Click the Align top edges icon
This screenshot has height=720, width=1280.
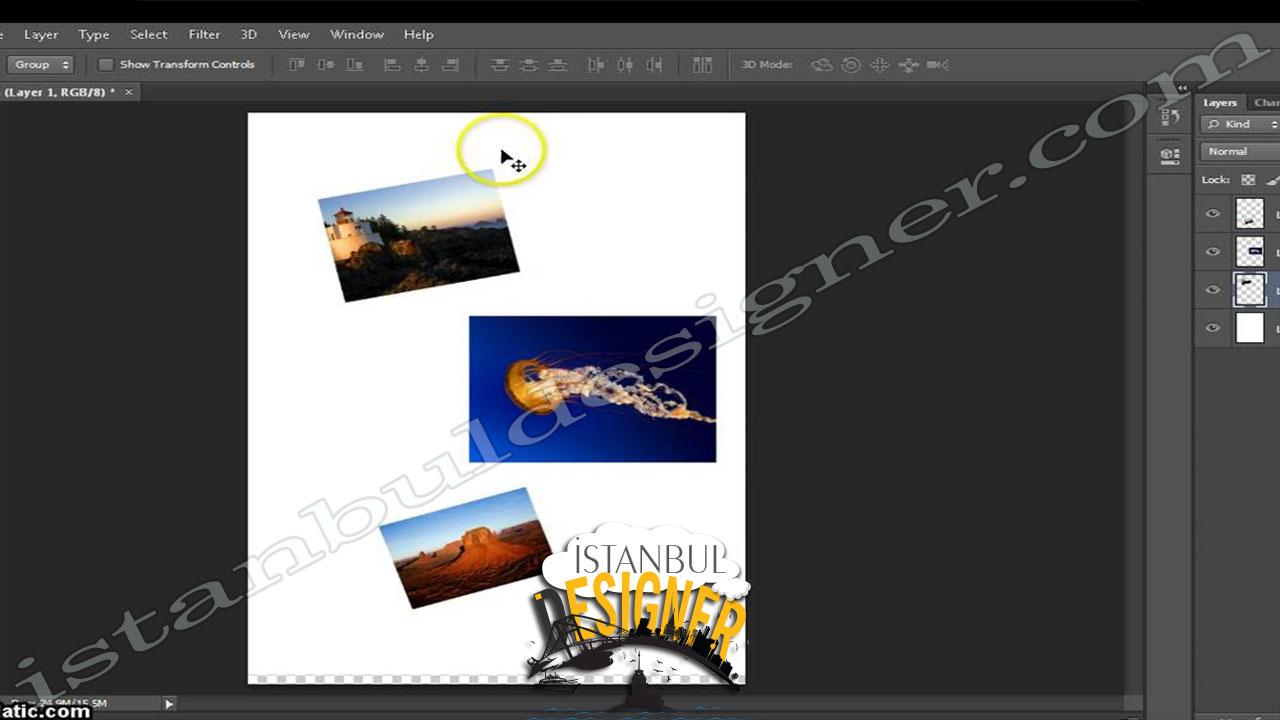tap(296, 65)
